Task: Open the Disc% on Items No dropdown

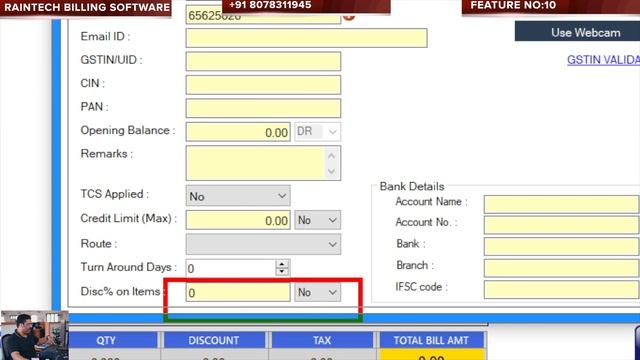Action: (x=317, y=292)
